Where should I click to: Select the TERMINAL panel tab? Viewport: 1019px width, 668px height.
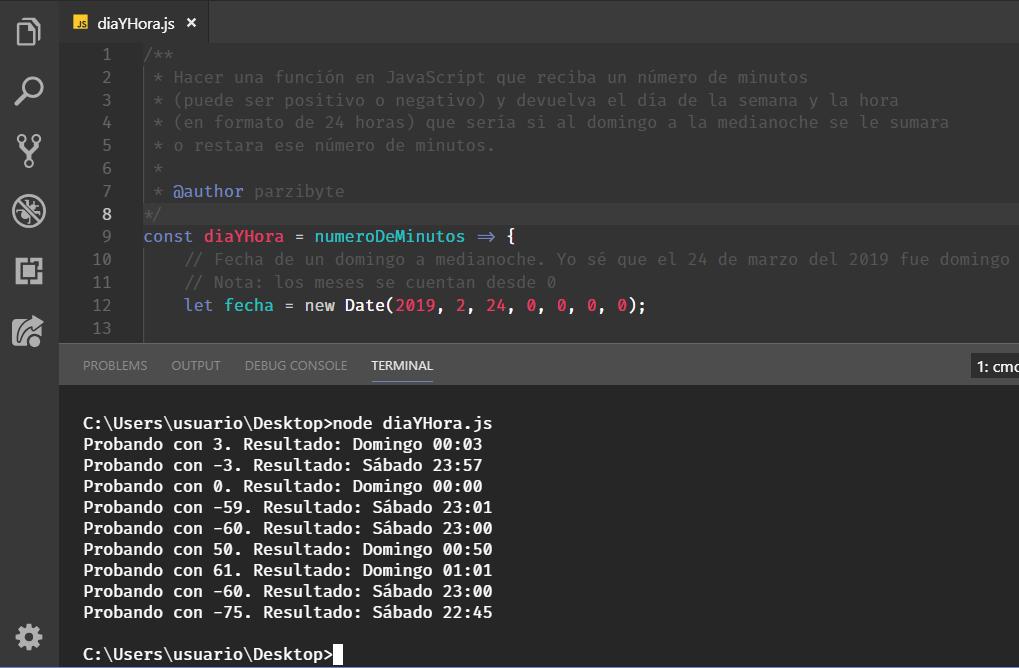pyautogui.click(x=402, y=366)
